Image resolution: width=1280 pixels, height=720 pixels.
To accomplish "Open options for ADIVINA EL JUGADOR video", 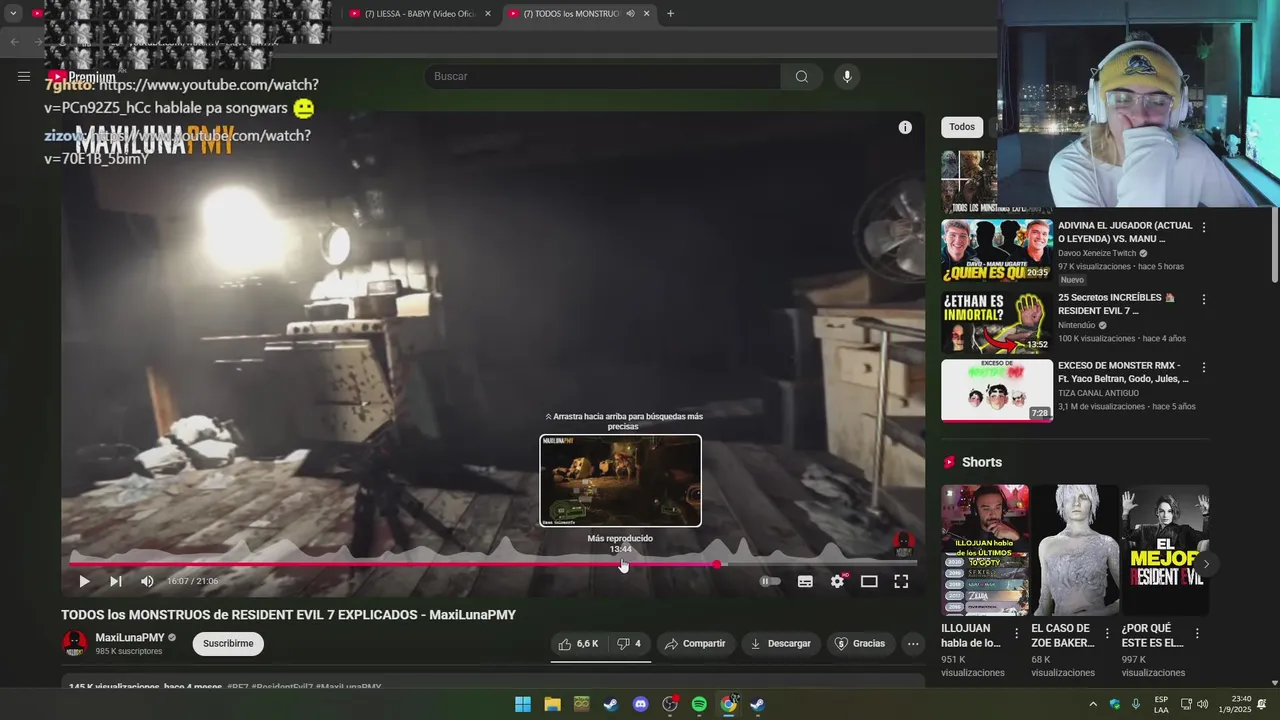I will pyautogui.click(x=1204, y=228).
